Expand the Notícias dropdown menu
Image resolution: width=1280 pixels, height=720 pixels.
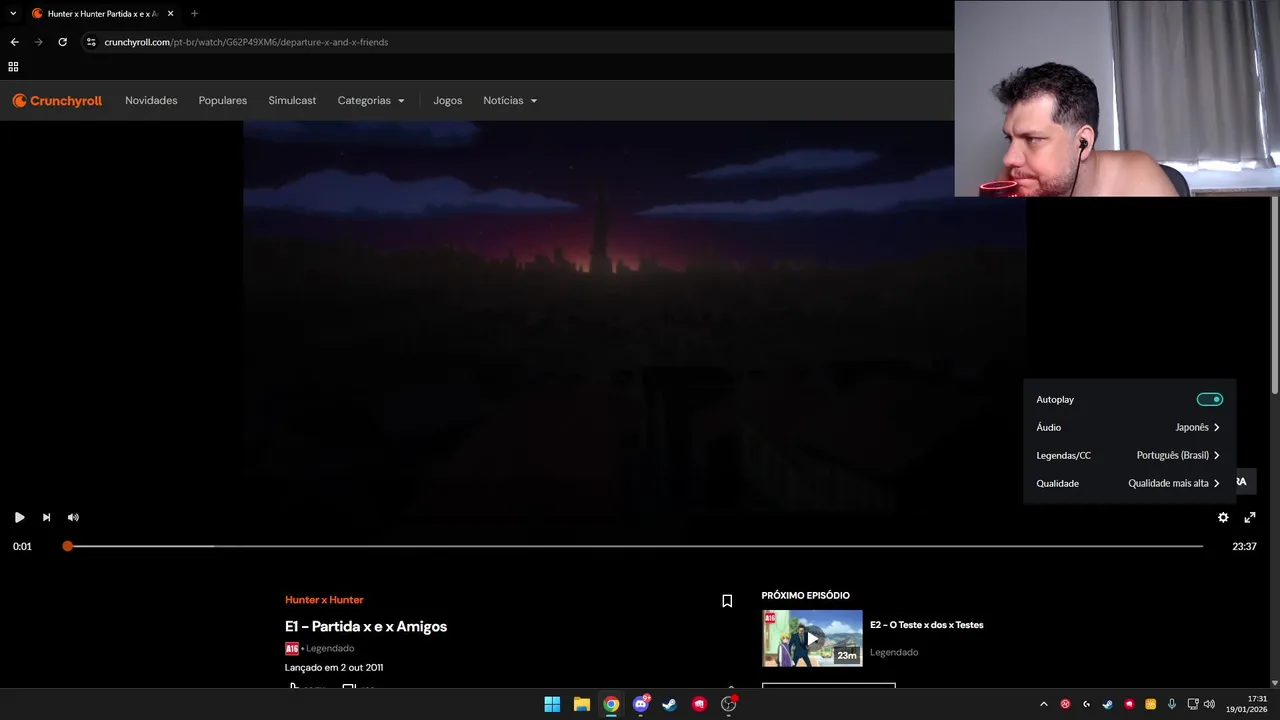pos(510,101)
